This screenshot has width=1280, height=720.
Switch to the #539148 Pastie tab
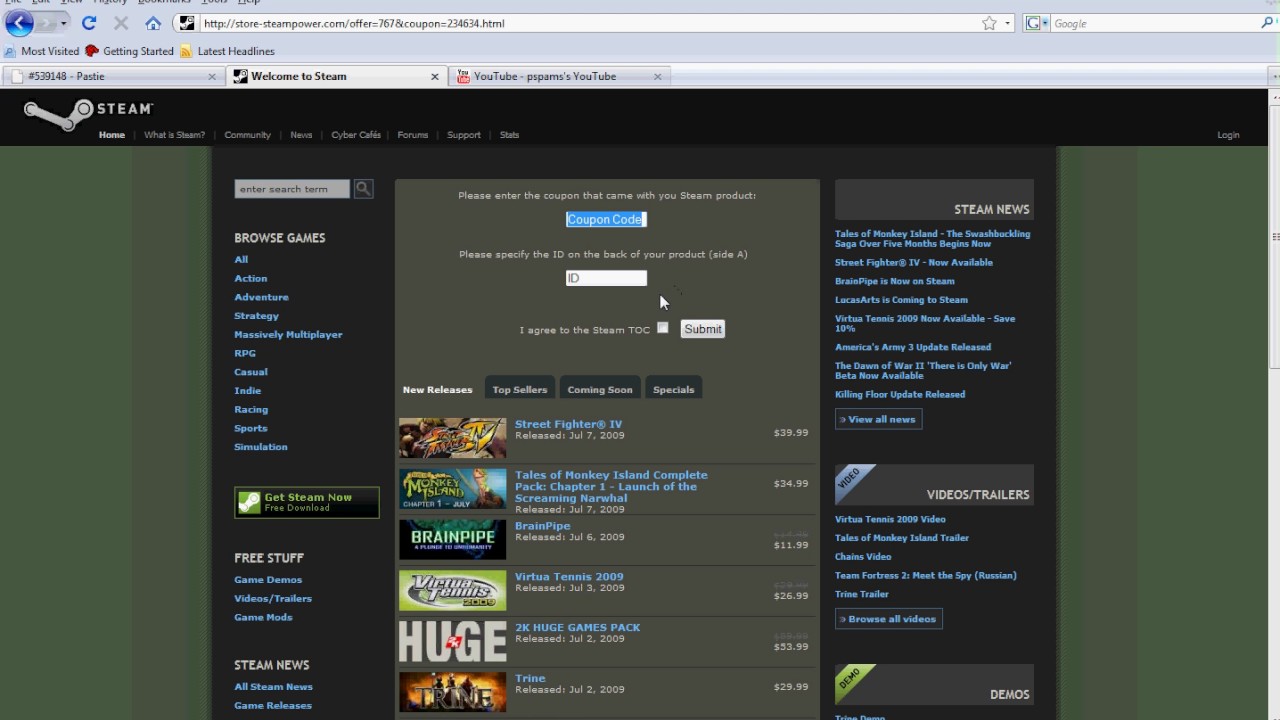112,76
